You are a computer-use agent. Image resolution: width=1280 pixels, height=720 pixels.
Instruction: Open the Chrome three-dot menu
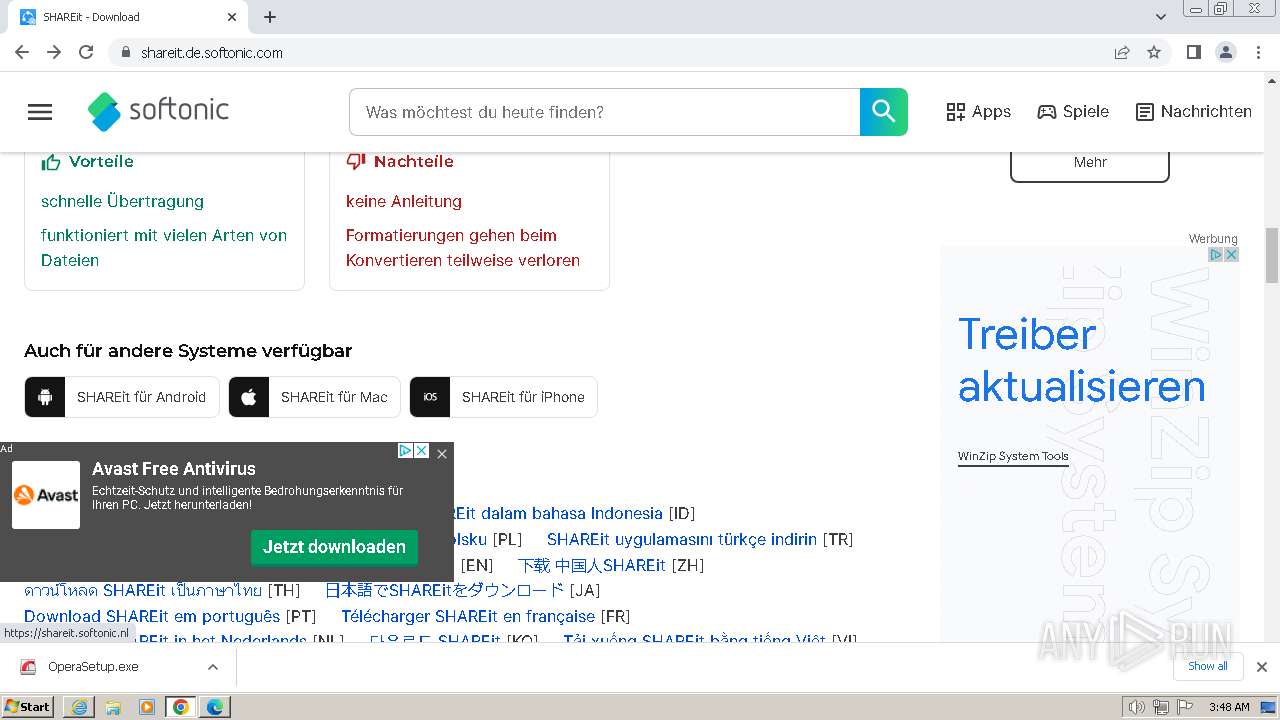pyautogui.click(x=1258, y=52)
